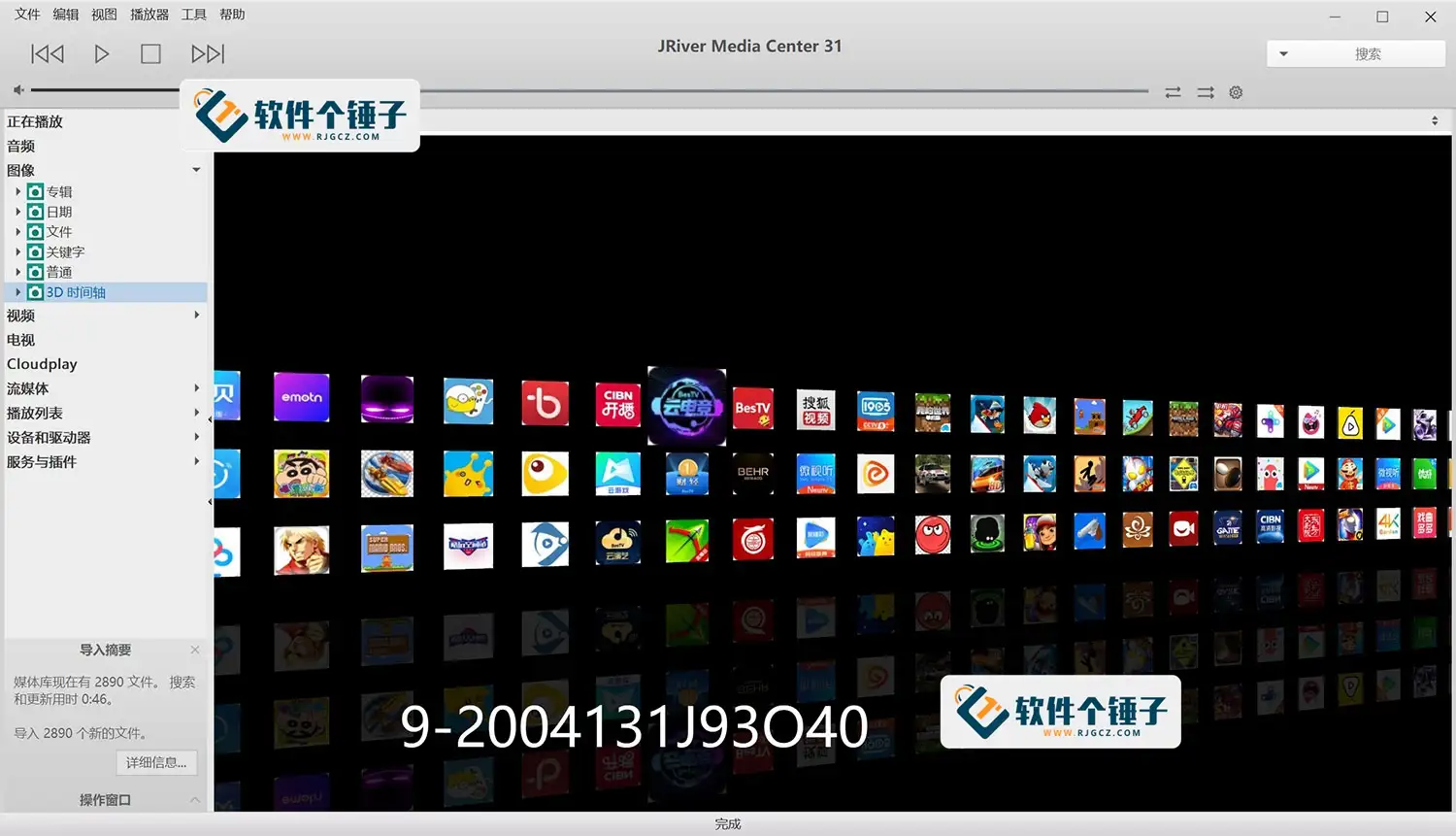Skip to next track button
The width and height of the screenshot is (1456, 836).
pyautogui.click(x=207, y=53)
